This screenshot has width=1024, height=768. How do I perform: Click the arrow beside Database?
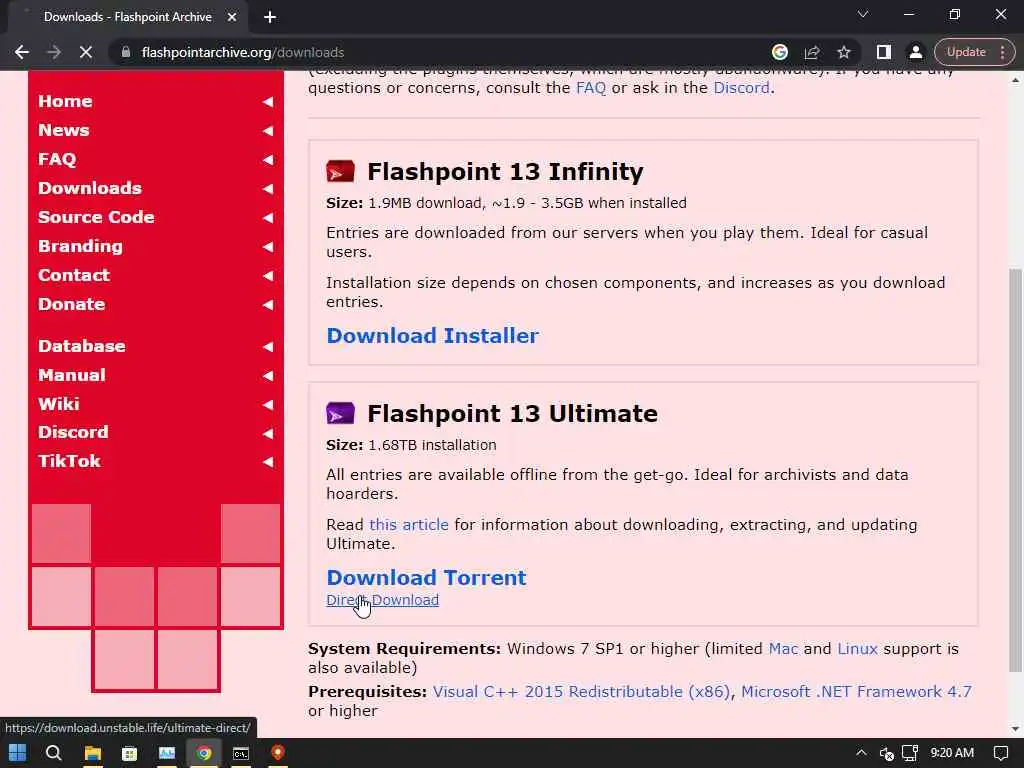[x=268, y=347]
